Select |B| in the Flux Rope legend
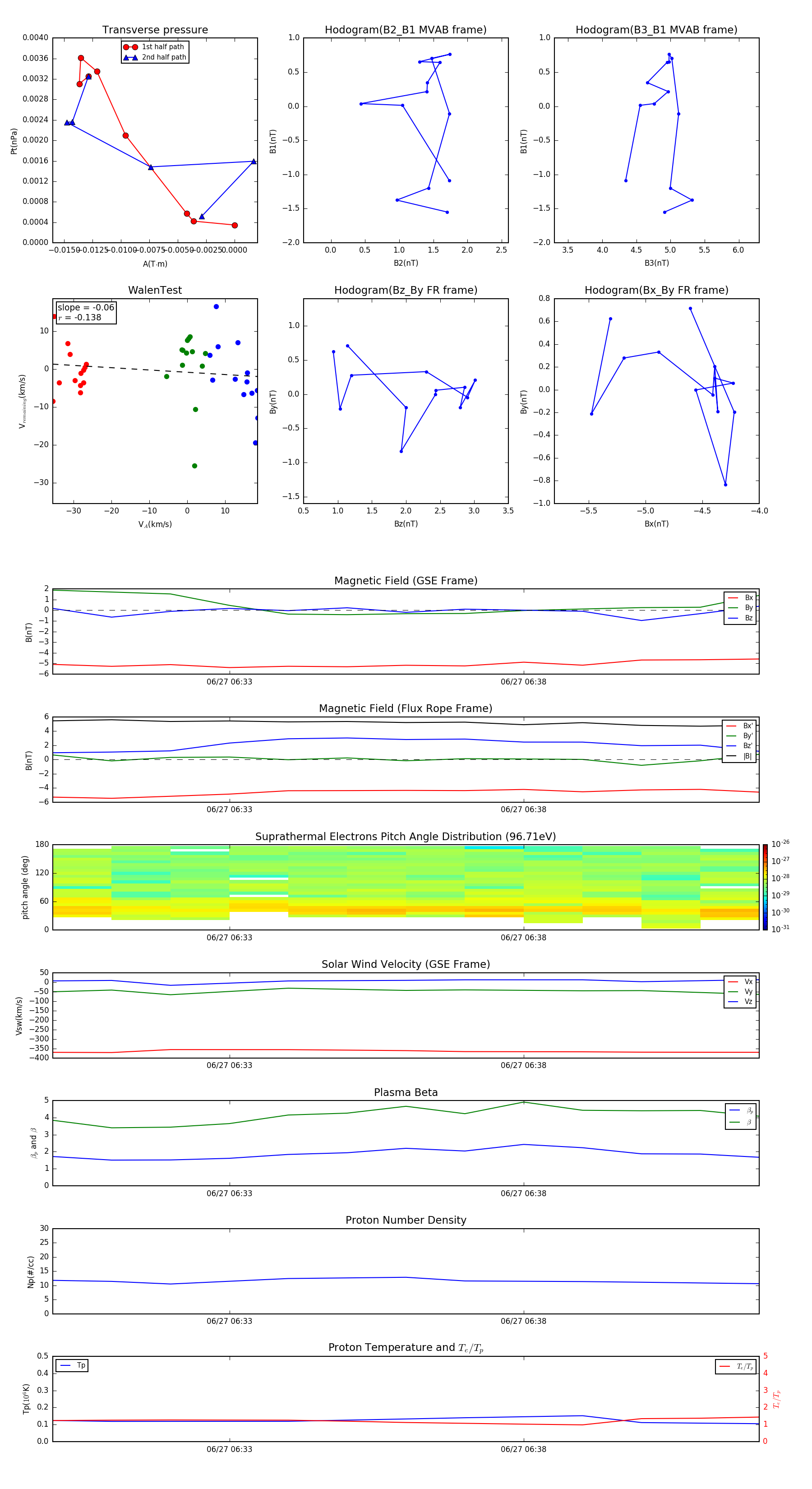The image size is (812, 1489). (x=740, y=756)
